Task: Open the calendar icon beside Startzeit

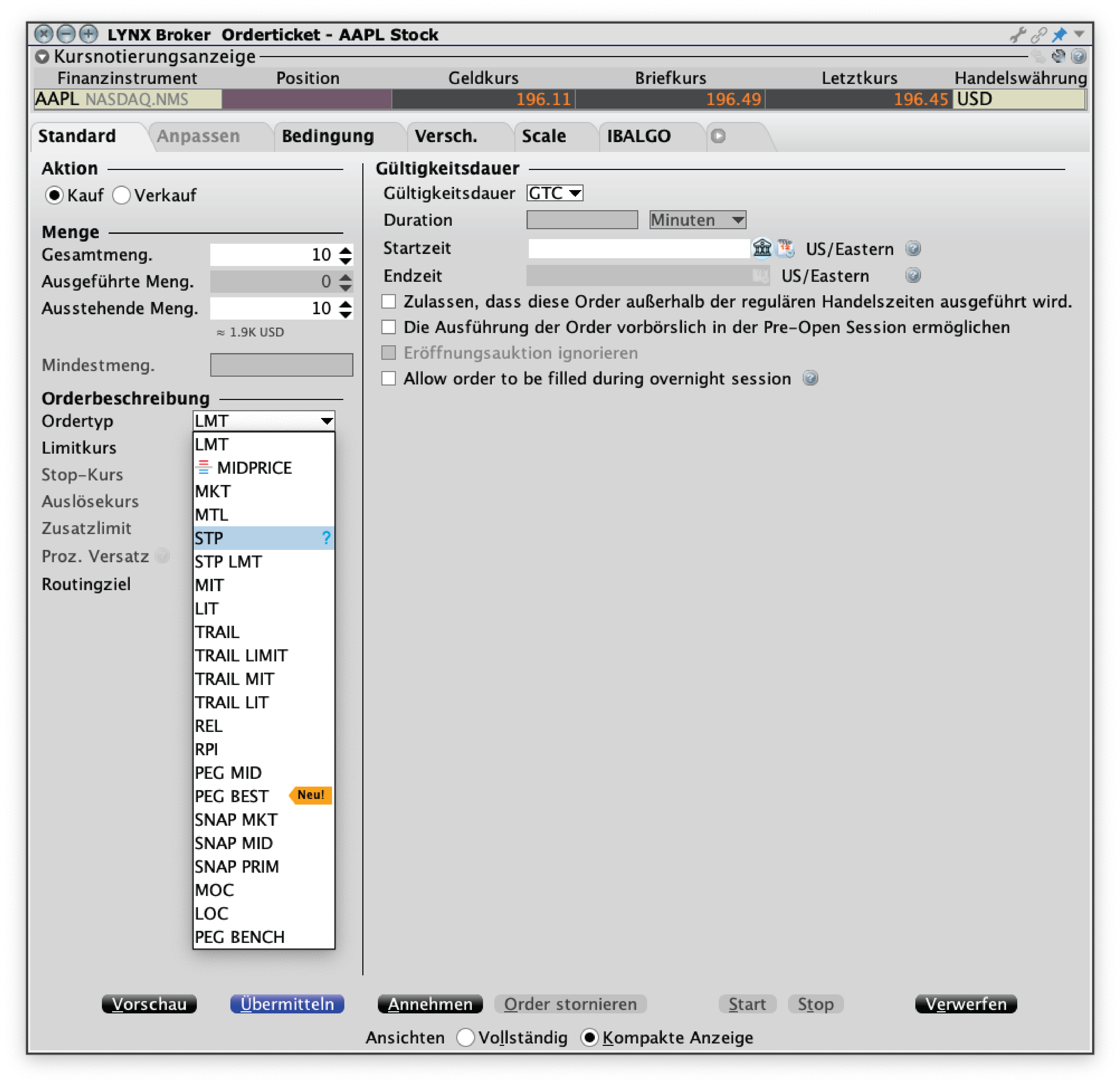Action: click(x=785, y=249)
